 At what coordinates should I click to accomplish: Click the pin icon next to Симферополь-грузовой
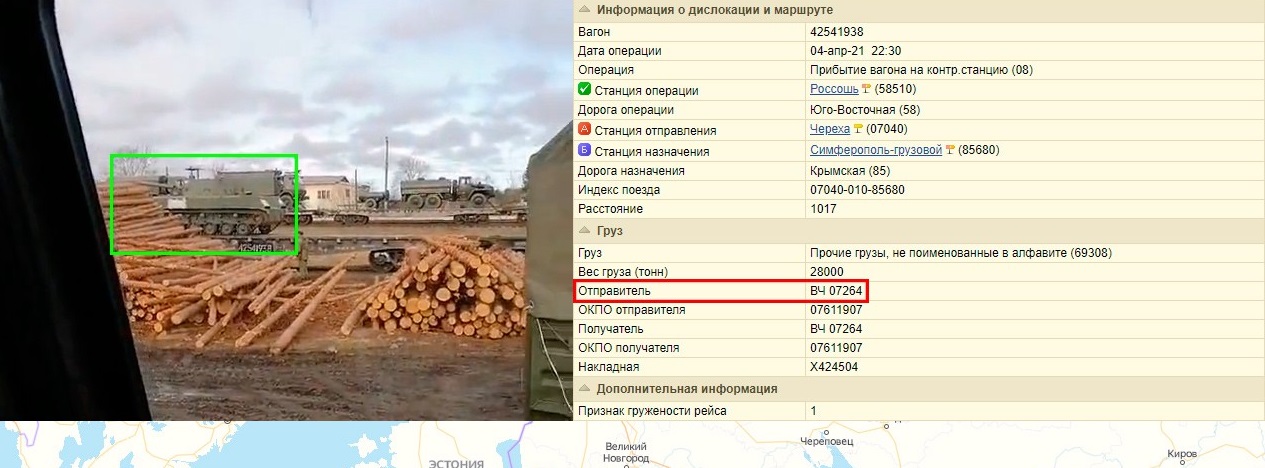[950, 150]
